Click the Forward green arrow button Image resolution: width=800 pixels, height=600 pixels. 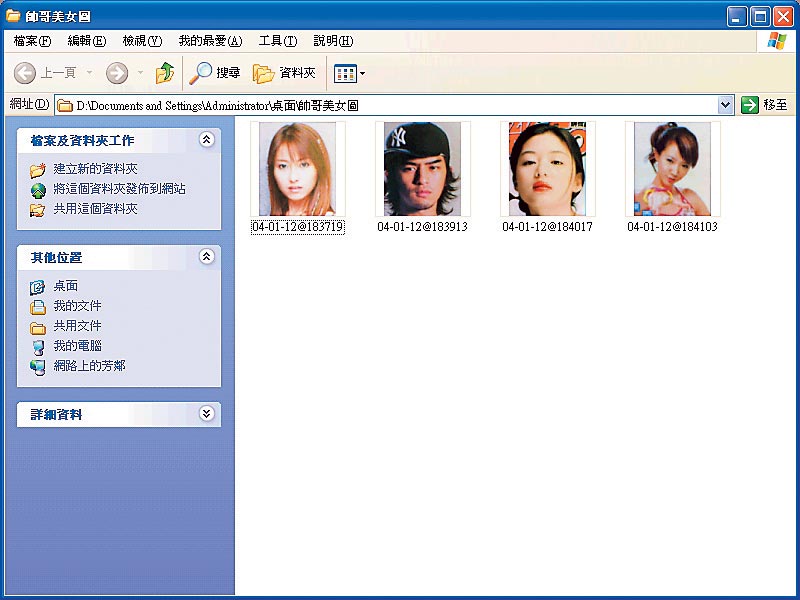[x=117, y=73]
